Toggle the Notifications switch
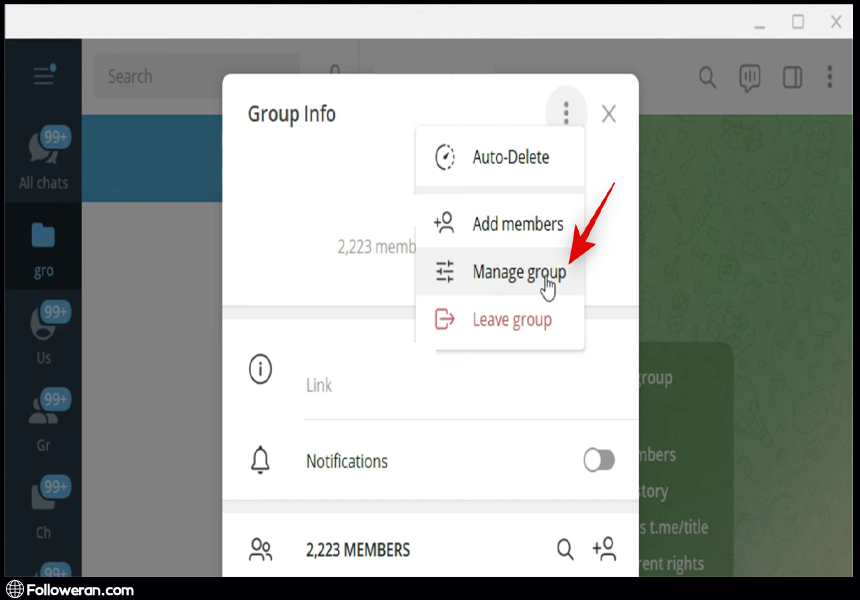 [598, 460]
